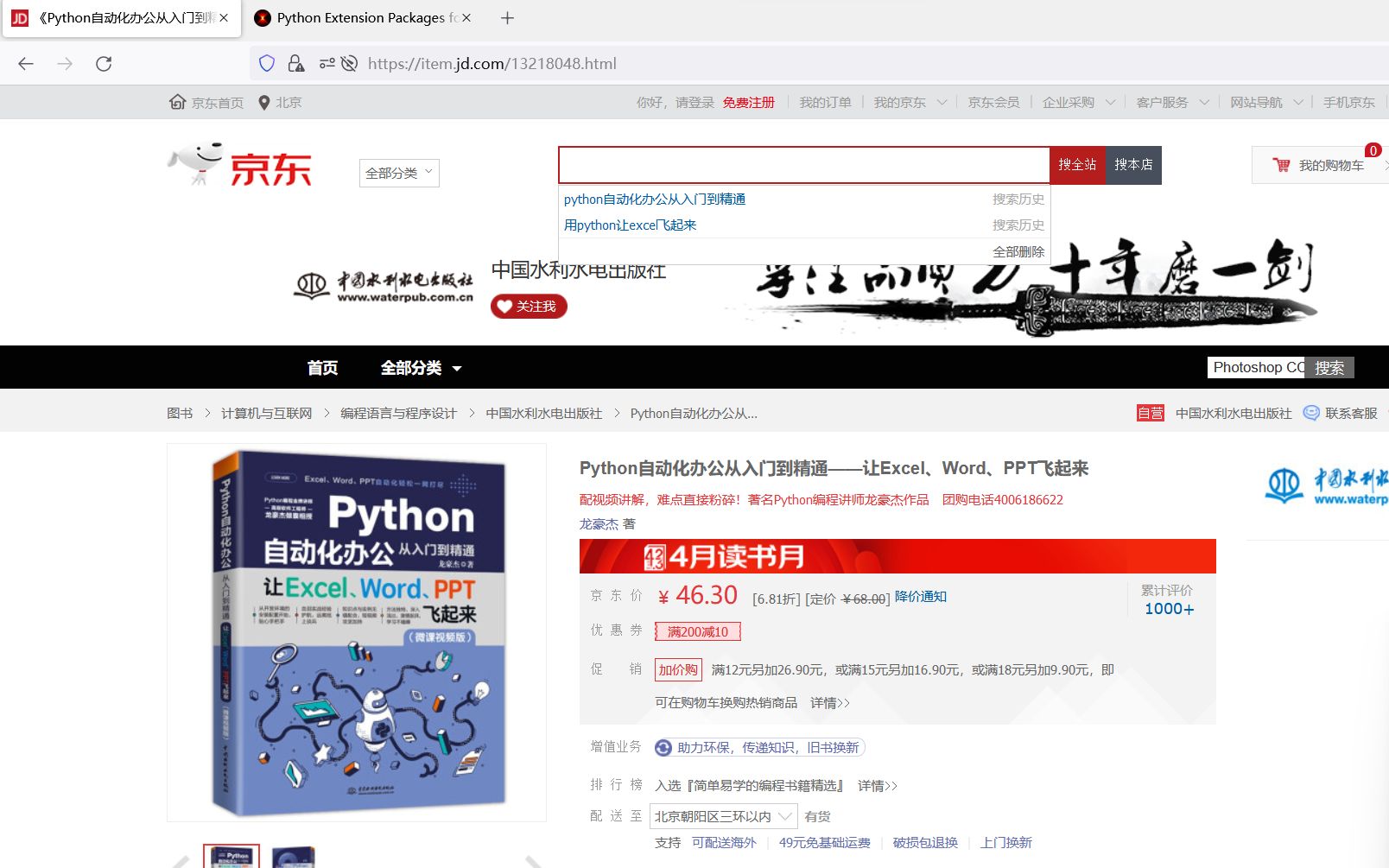Click 可配送海外 link
Viewport: 1389px width, 868px height.
[724, 842]
